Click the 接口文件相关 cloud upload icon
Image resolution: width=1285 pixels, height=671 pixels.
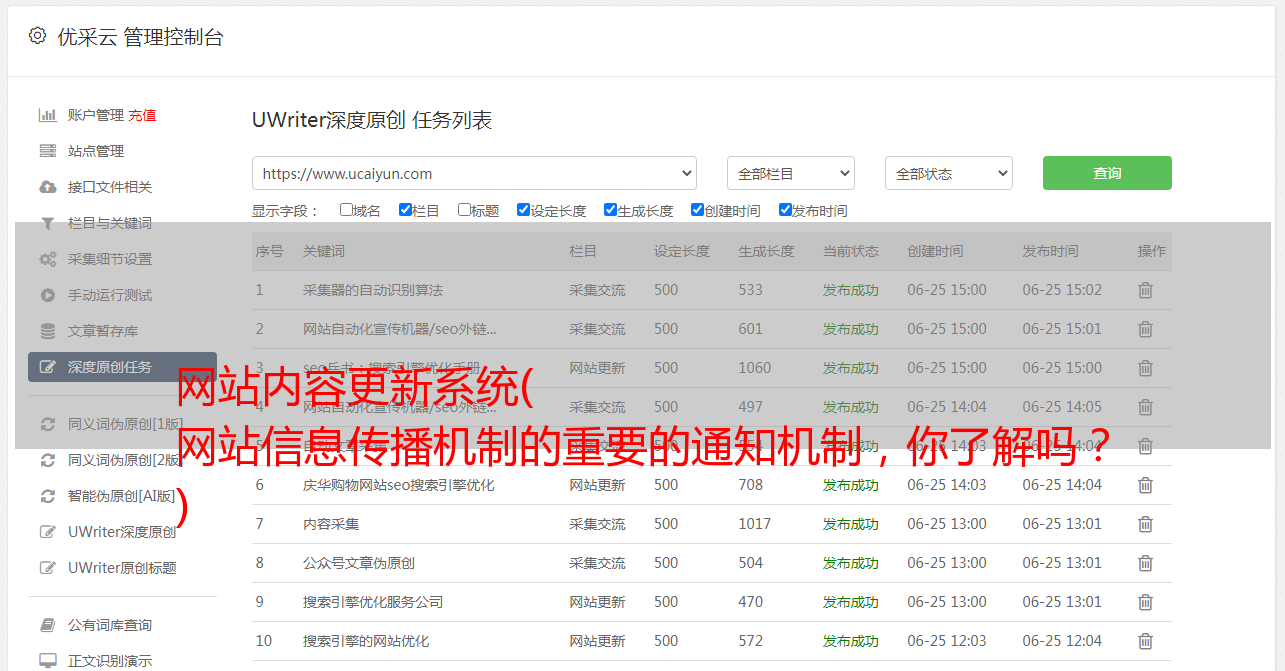point(47,187)
